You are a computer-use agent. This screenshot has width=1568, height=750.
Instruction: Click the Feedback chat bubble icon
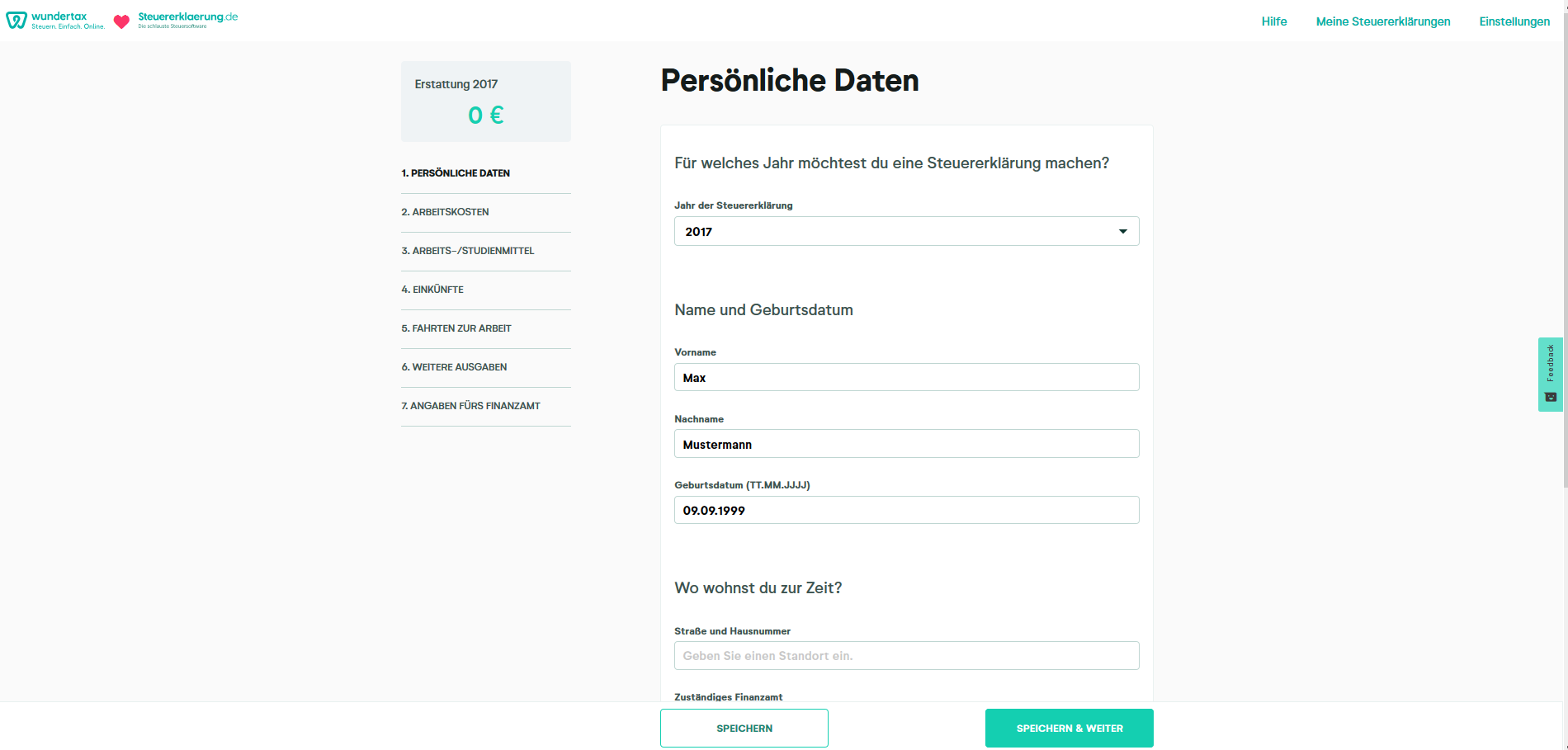pos(1550,397)
